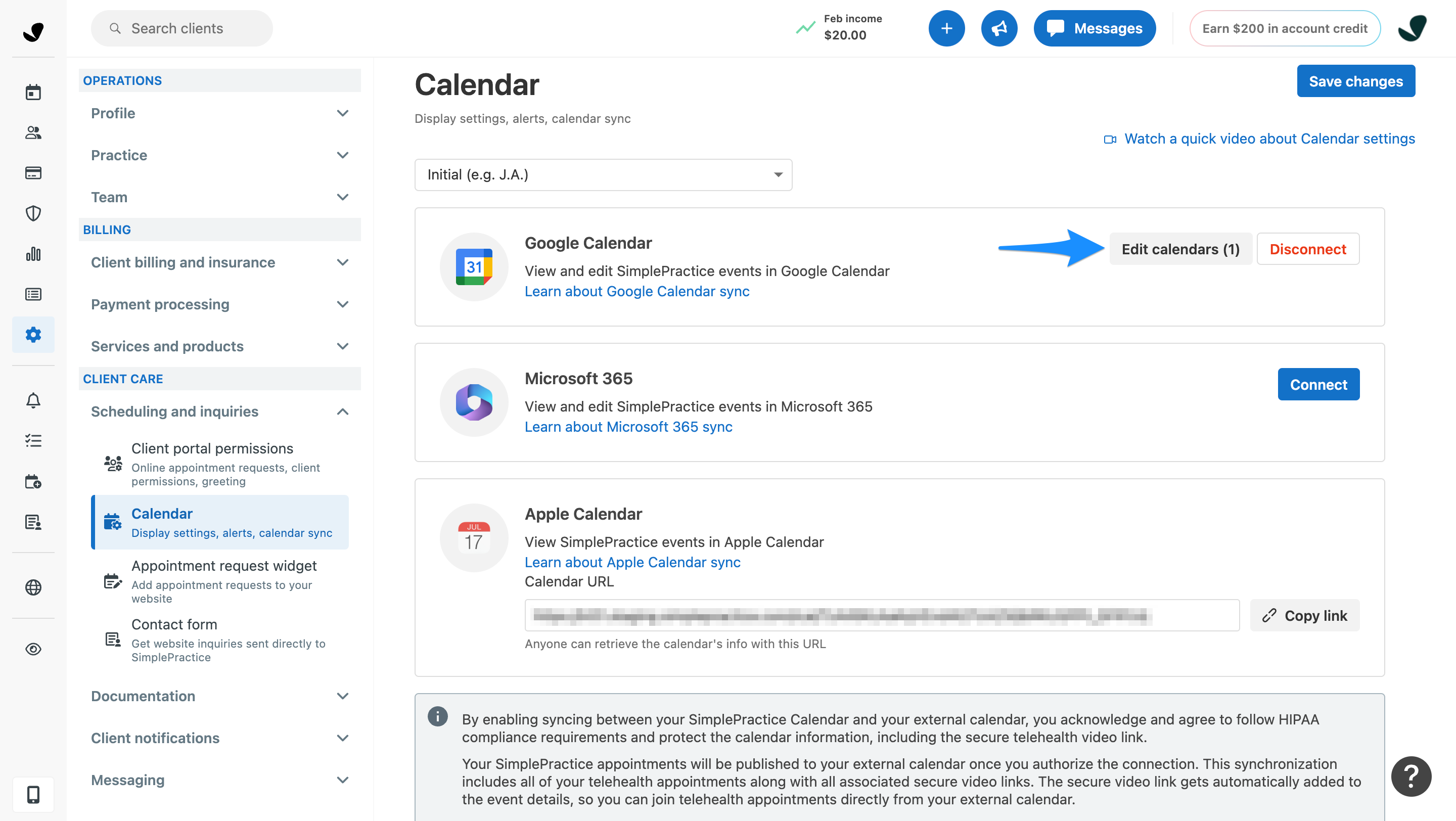Connect Microsoft 365
Screen dimensions: 1456x821
pyautogui.click(x=1318, y=384)
